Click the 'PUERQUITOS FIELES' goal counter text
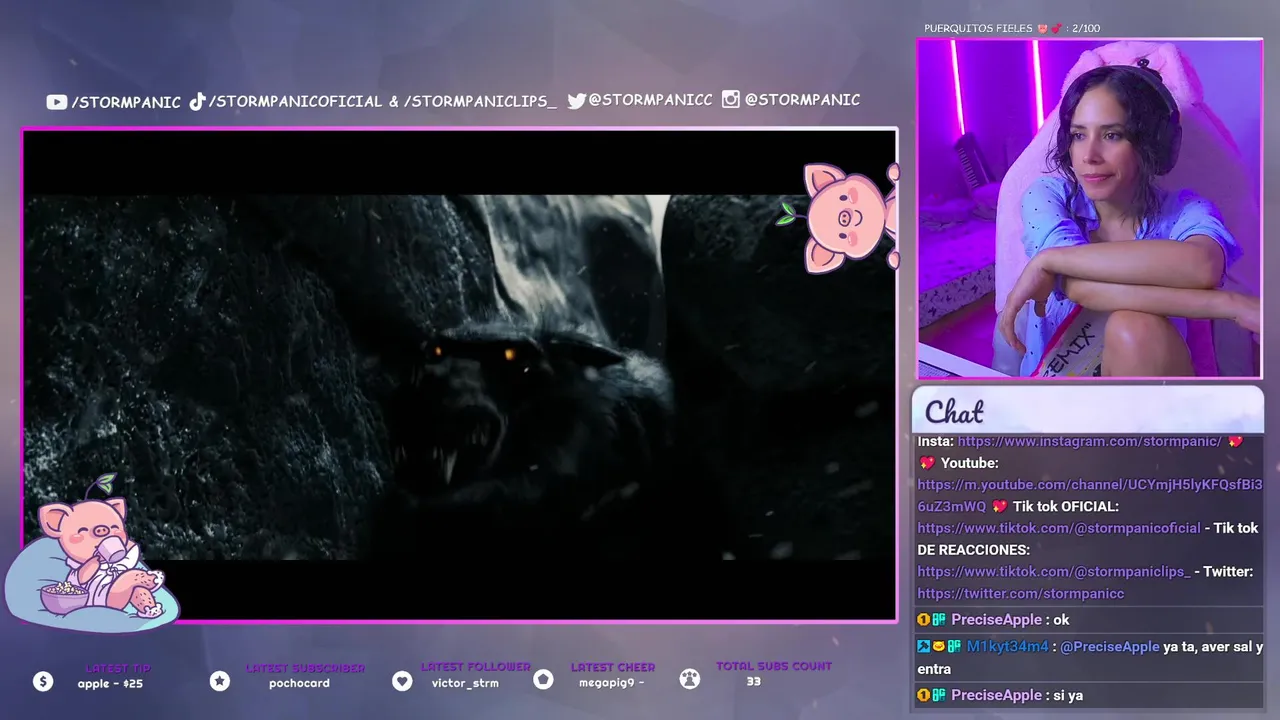The image size is (1280, 720). (1012, 28)
